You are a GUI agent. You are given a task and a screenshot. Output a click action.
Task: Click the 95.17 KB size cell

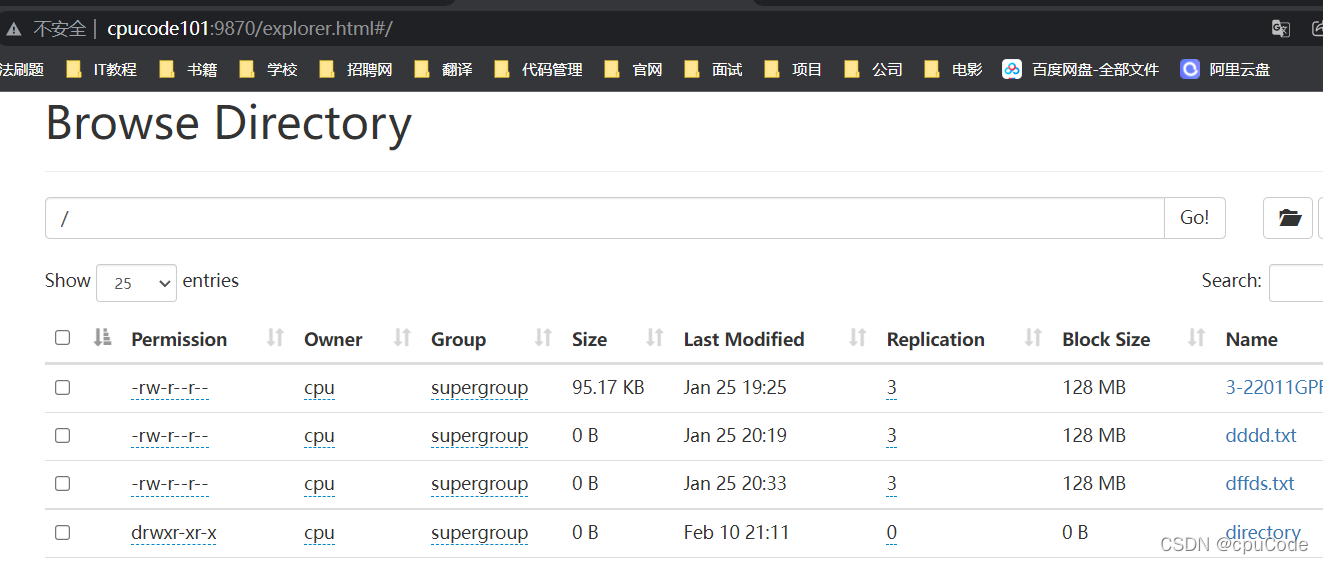coord(608,387)
